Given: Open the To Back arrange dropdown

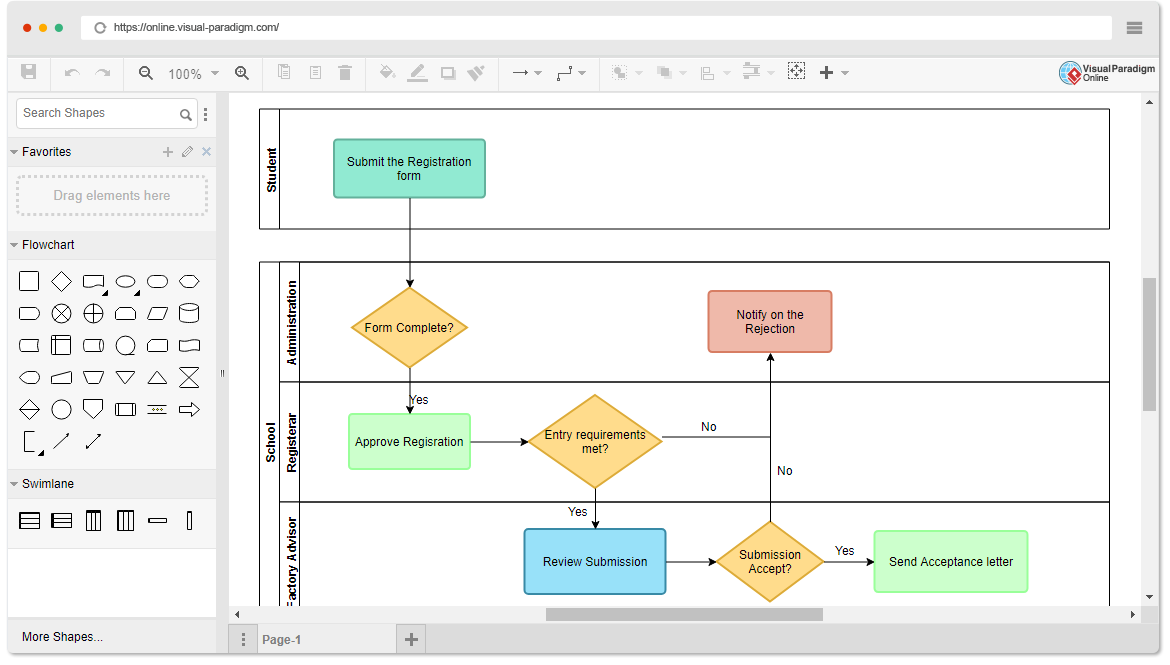Looking at the screenshot, I should [x=671, y=72].
